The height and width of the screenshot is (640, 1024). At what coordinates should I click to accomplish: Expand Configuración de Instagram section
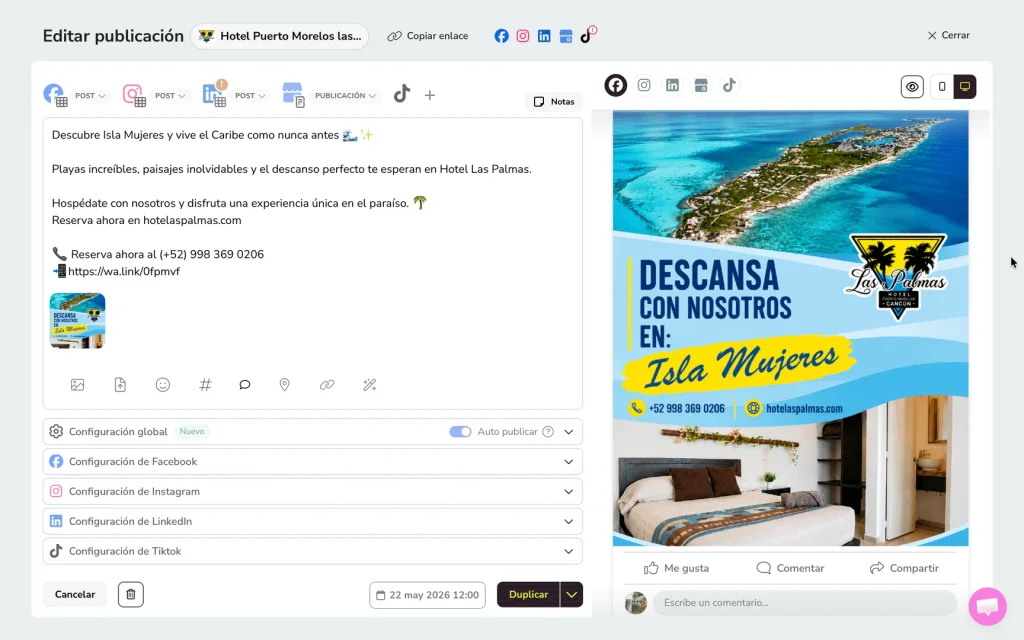(x=312, y=492)
